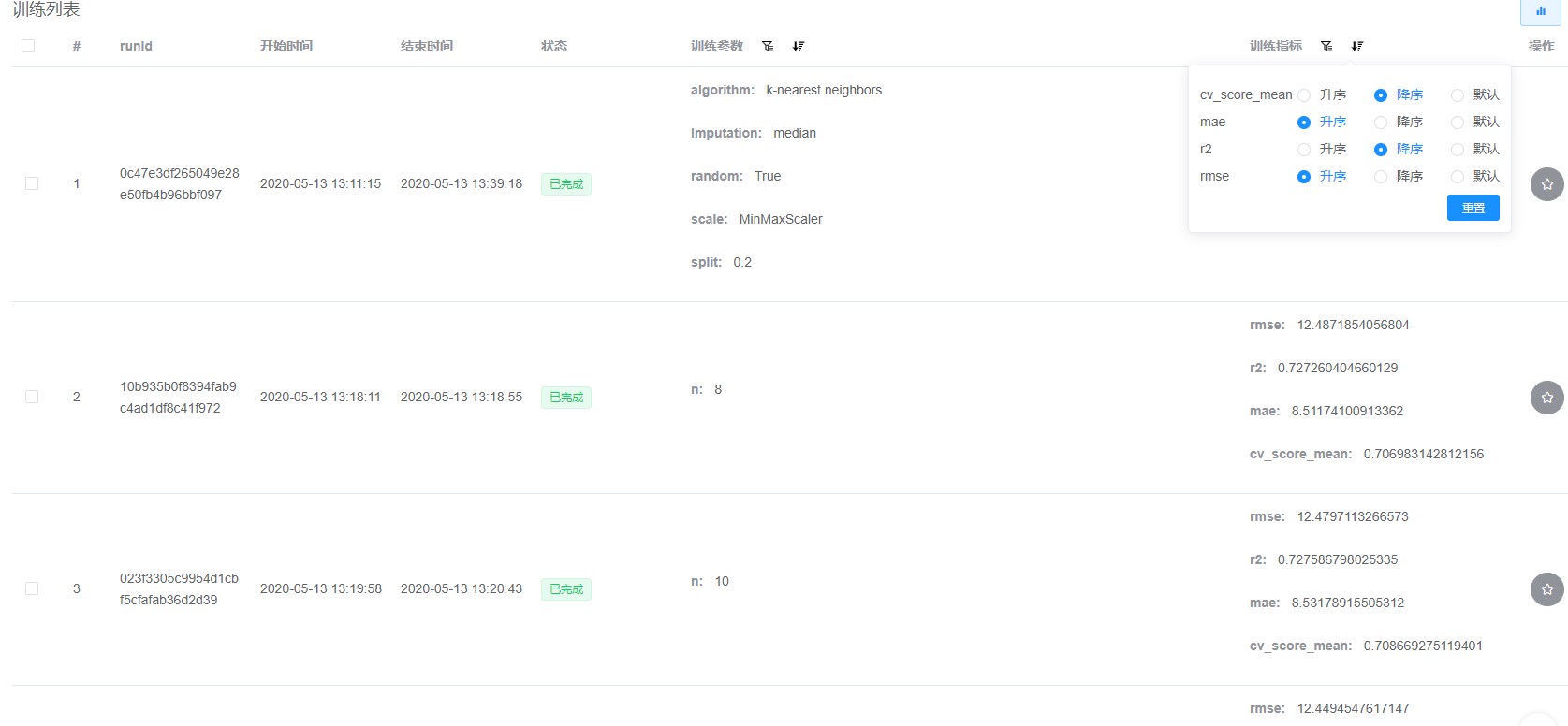Click the split 0.2 parameter

(x=722, y=263)
